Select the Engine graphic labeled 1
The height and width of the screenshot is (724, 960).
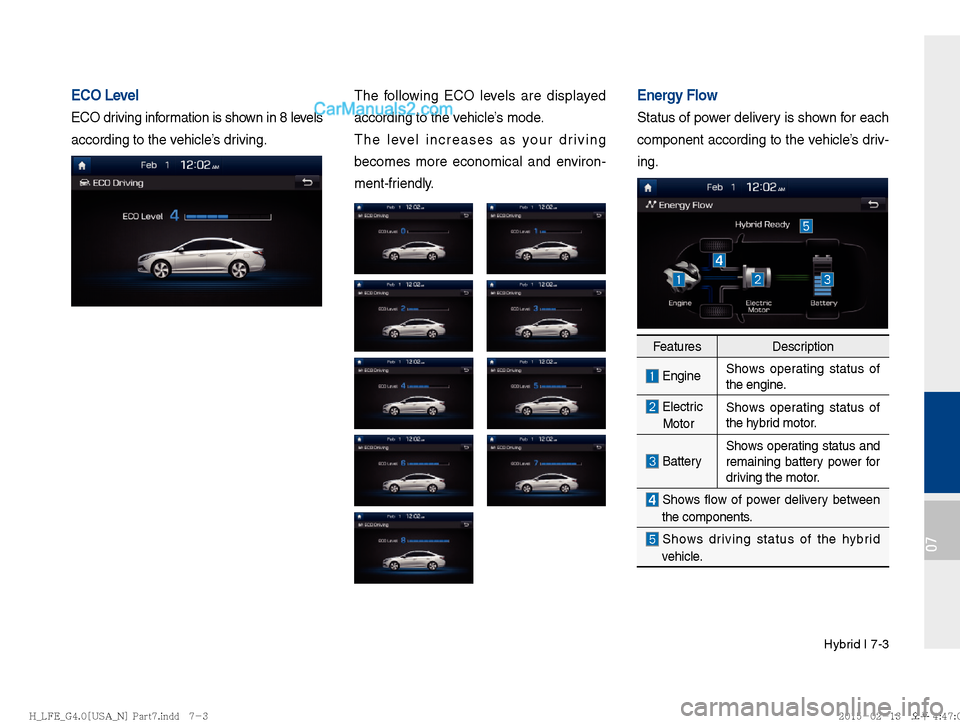click(679, 280)
